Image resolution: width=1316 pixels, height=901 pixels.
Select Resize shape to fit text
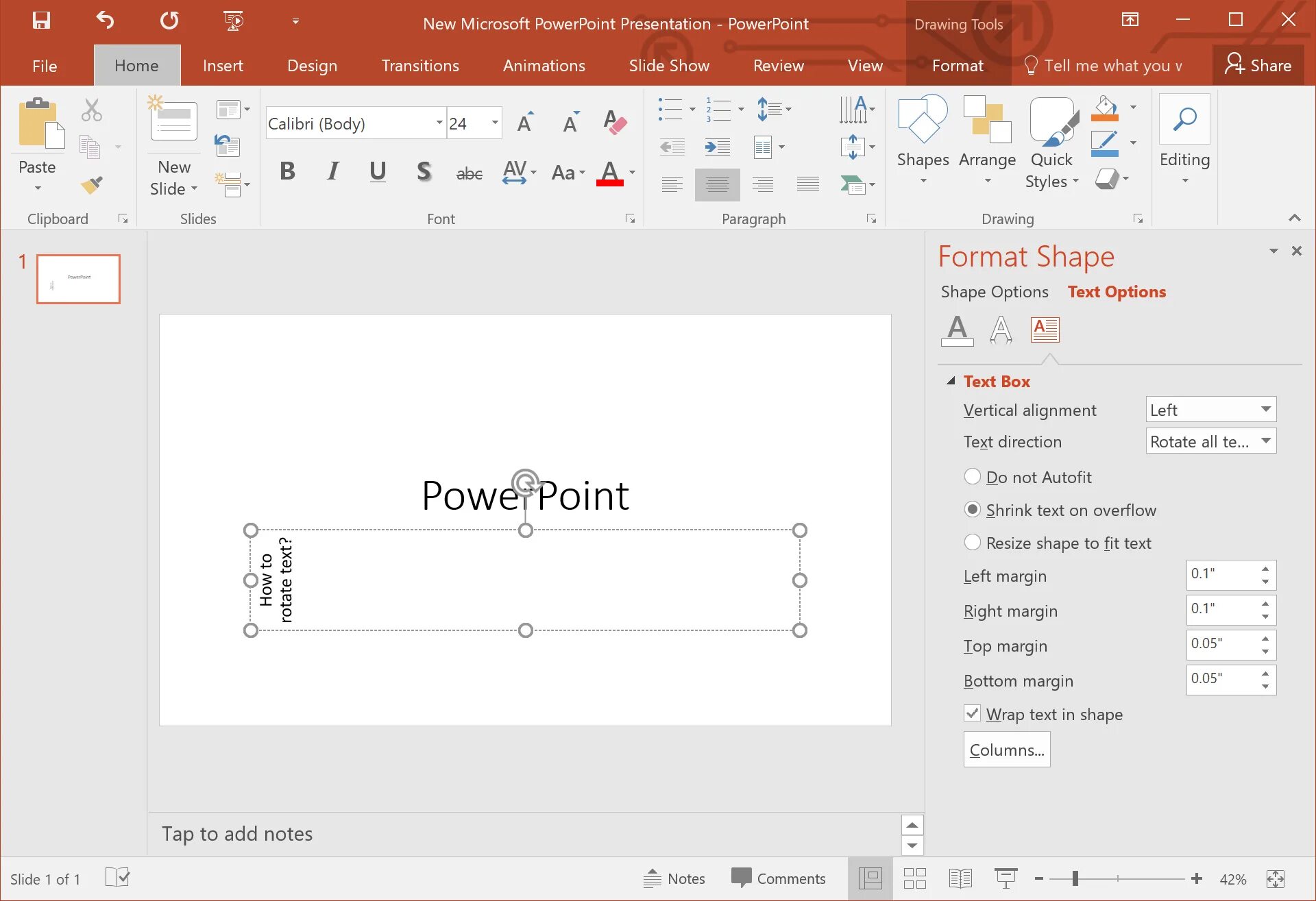[972, 543]
